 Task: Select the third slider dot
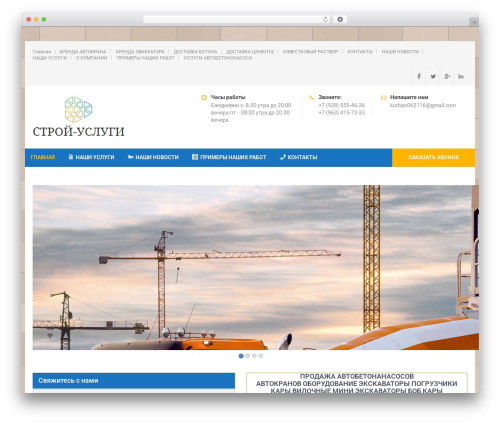point(254,356)
